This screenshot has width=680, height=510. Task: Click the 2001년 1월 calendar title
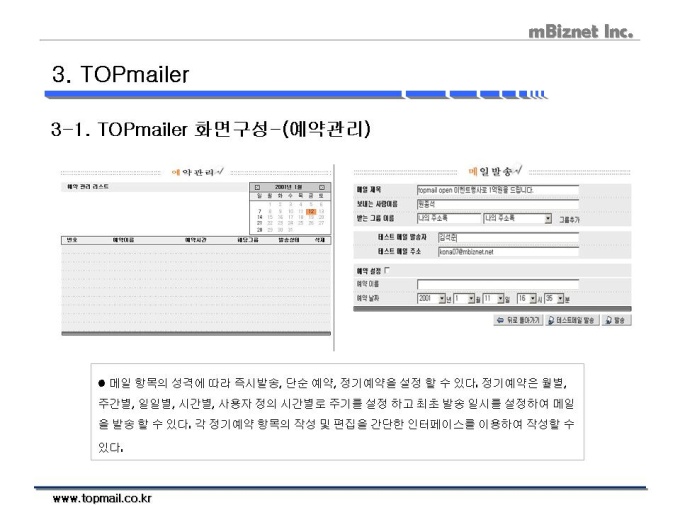coord(289,187)
